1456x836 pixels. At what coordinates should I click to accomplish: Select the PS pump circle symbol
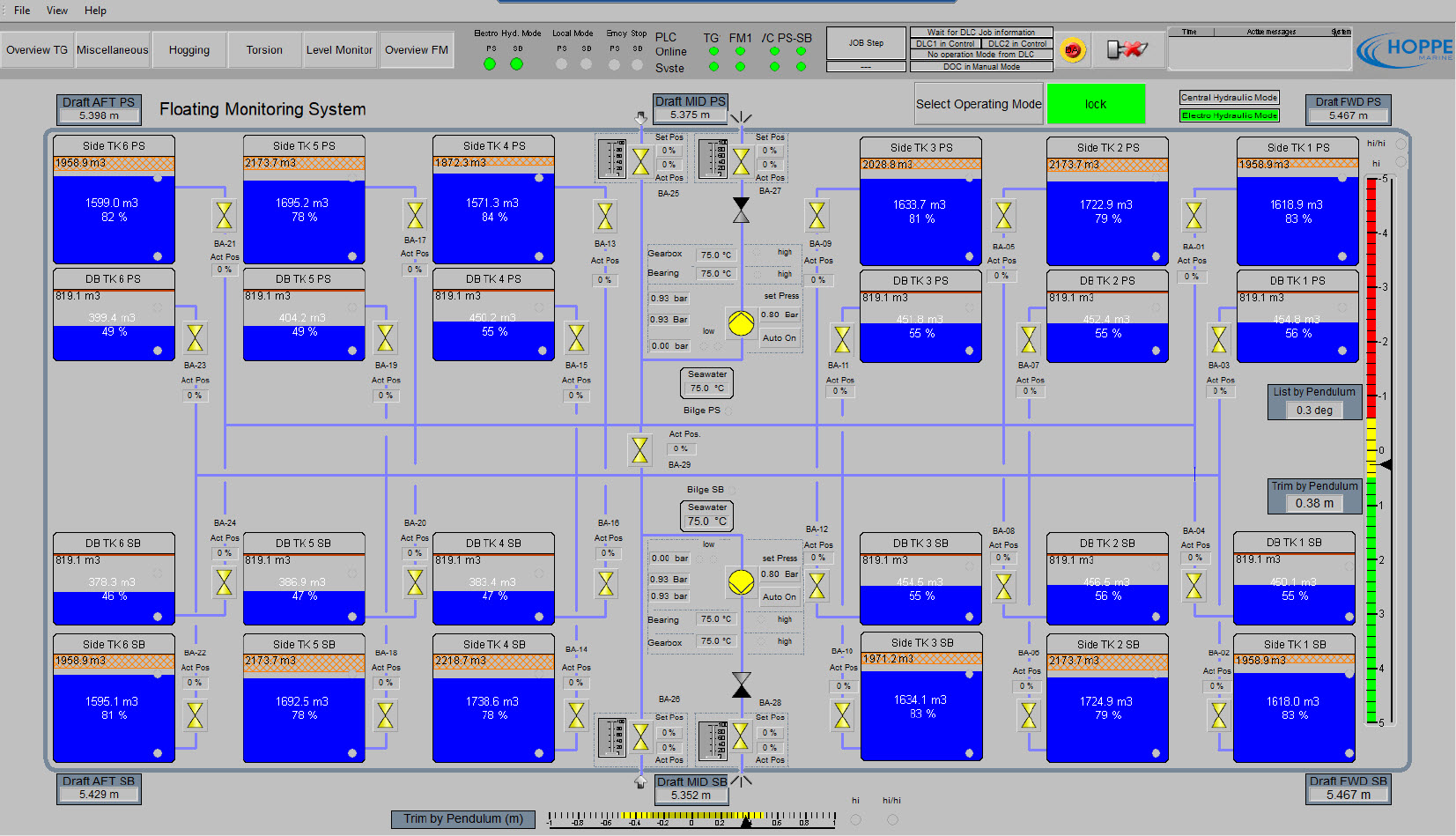[x=741, y=323]
